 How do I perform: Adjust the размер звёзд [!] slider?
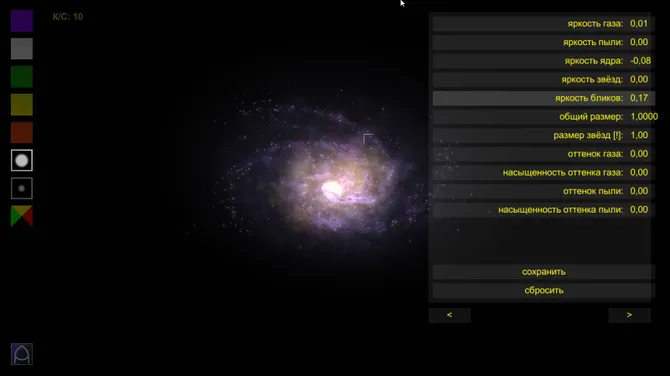pyautogui.click(x=544, y=135)
